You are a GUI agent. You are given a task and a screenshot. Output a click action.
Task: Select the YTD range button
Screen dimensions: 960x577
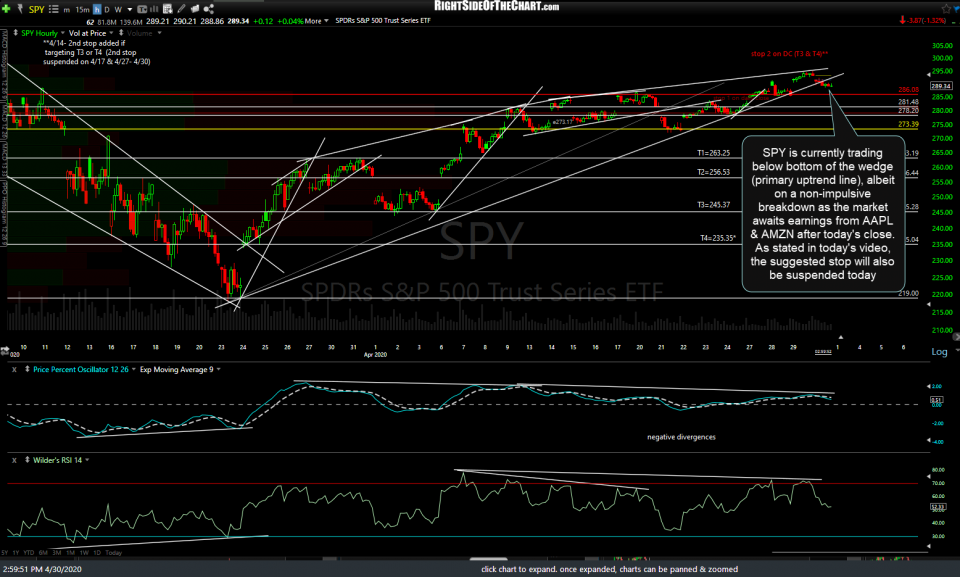point(28,553)
